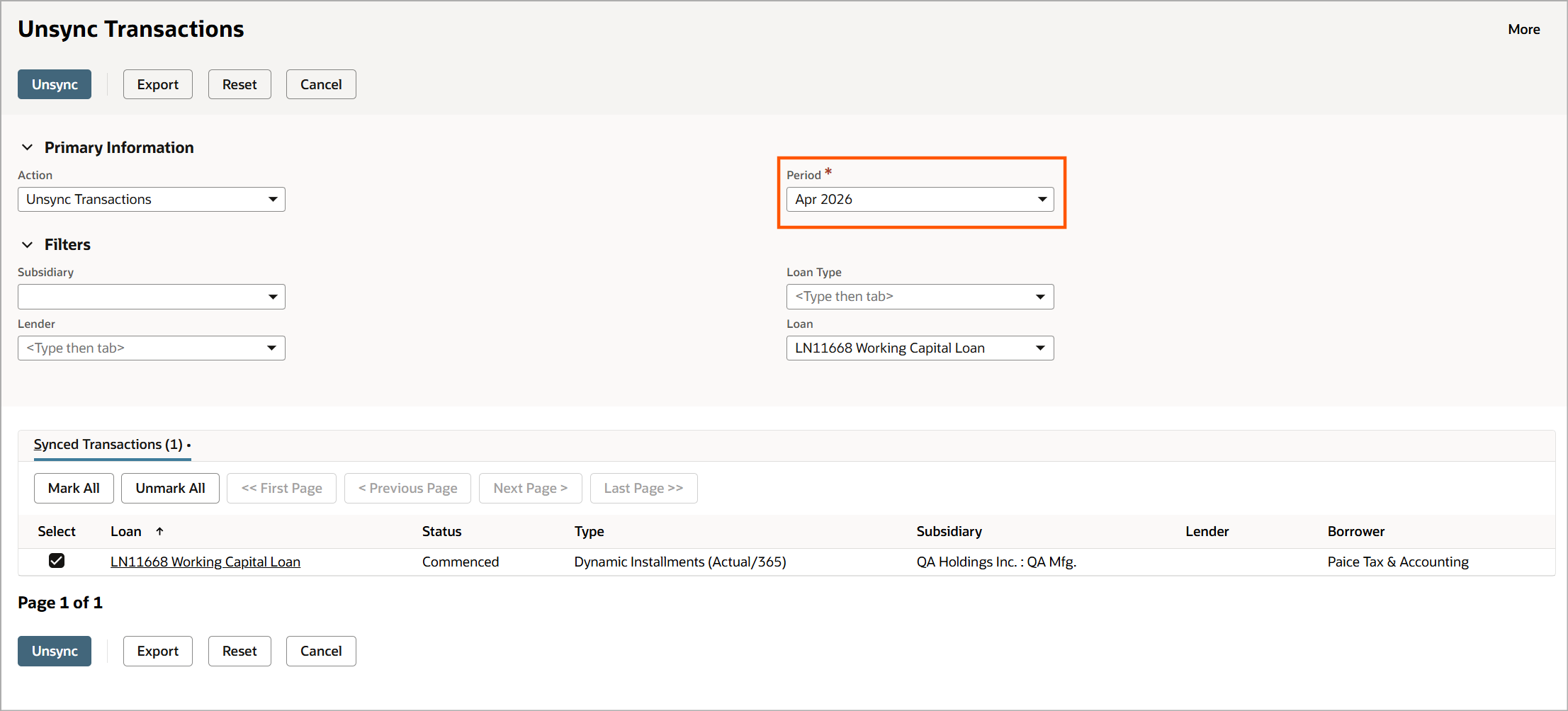This screenshot has height=711, width=1568.
Task: Click the Mark All button
Action: [74, 488]
